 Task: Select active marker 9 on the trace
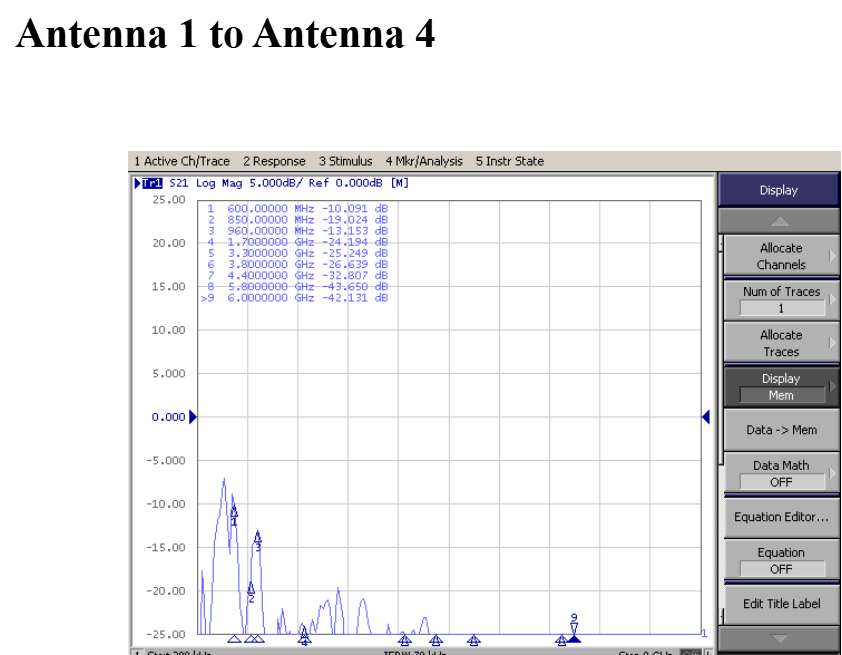point(574,629)
